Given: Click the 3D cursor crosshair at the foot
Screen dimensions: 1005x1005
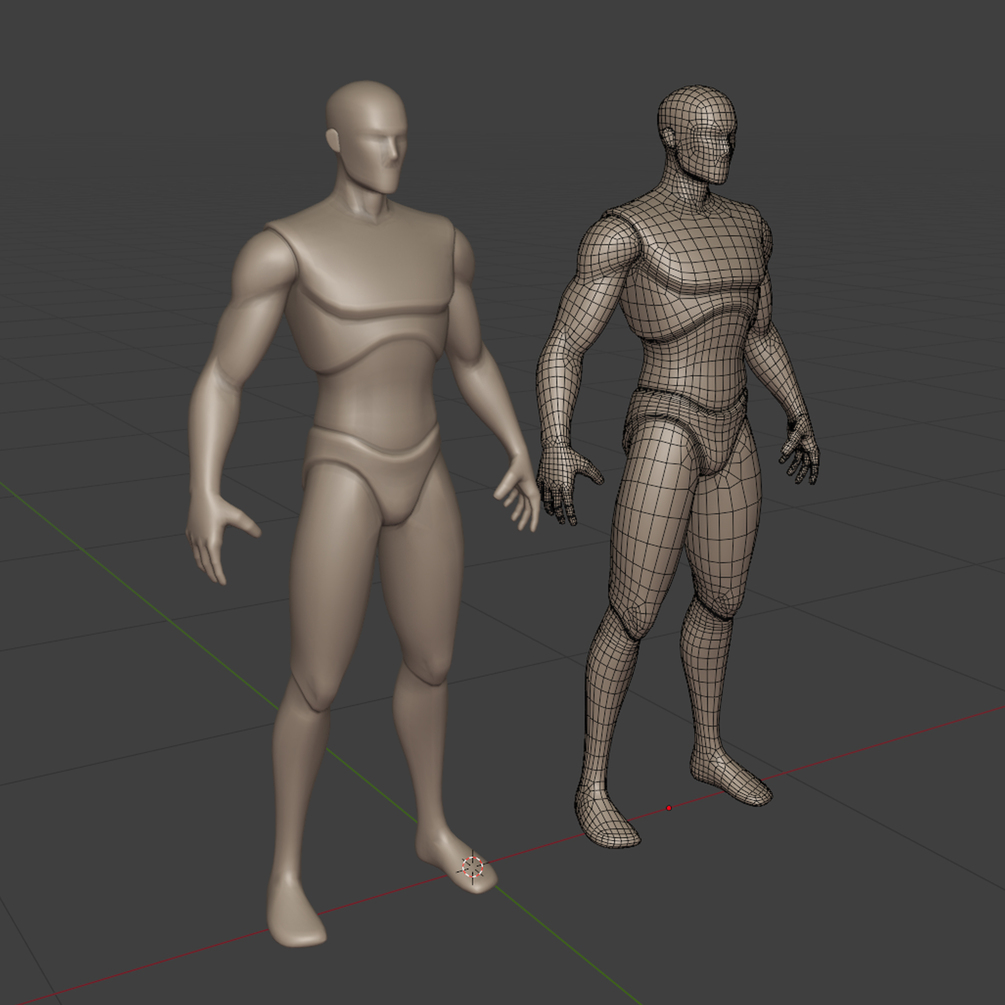Looking at the screenshot, I should (473, 867).
